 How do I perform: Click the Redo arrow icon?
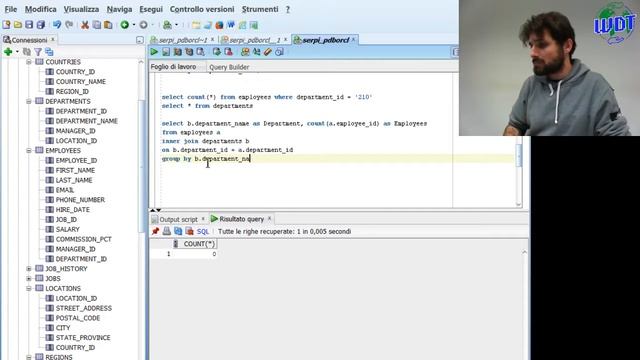(69, 25)
